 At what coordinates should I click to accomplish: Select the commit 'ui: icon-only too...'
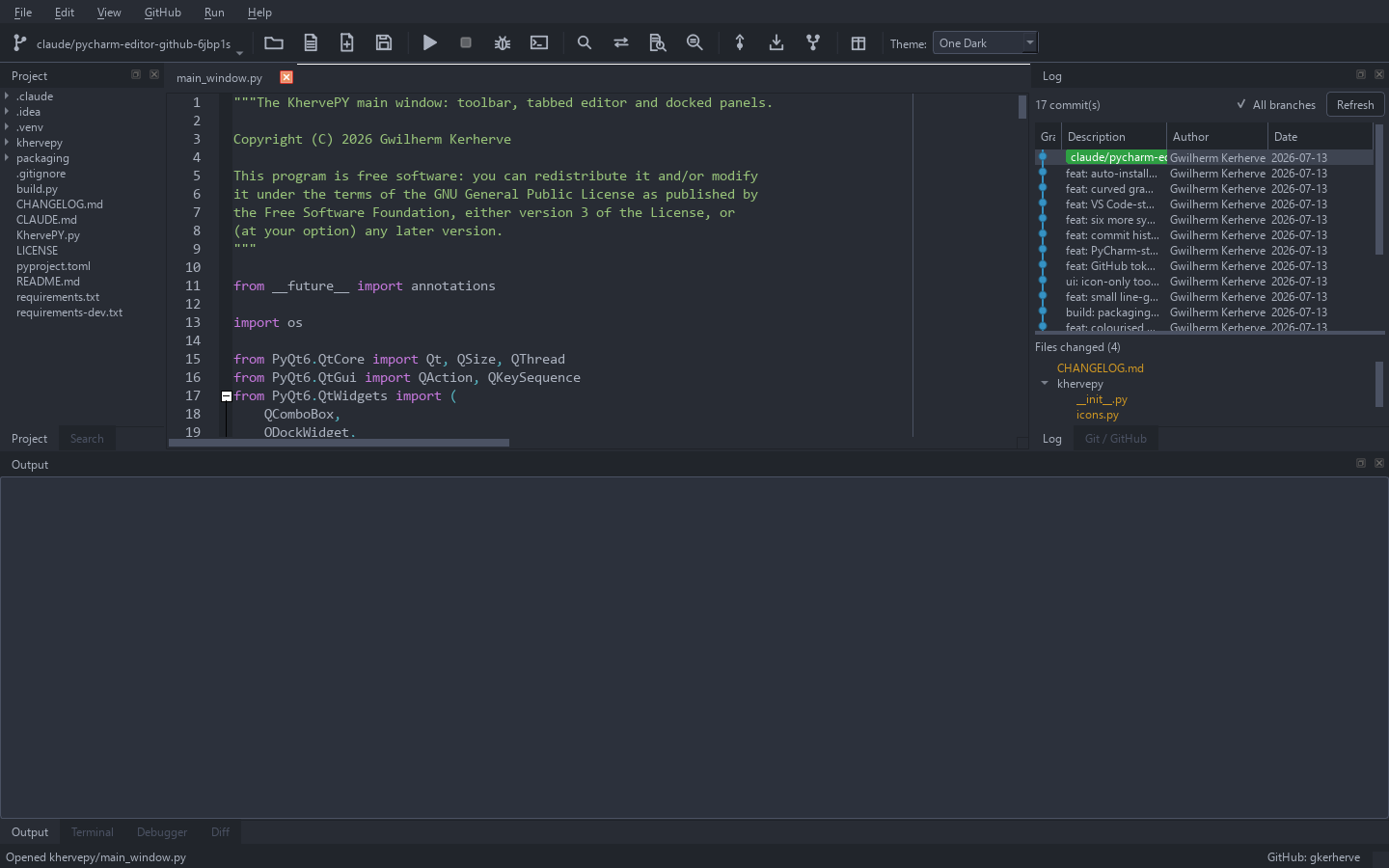pos(1204,282)
